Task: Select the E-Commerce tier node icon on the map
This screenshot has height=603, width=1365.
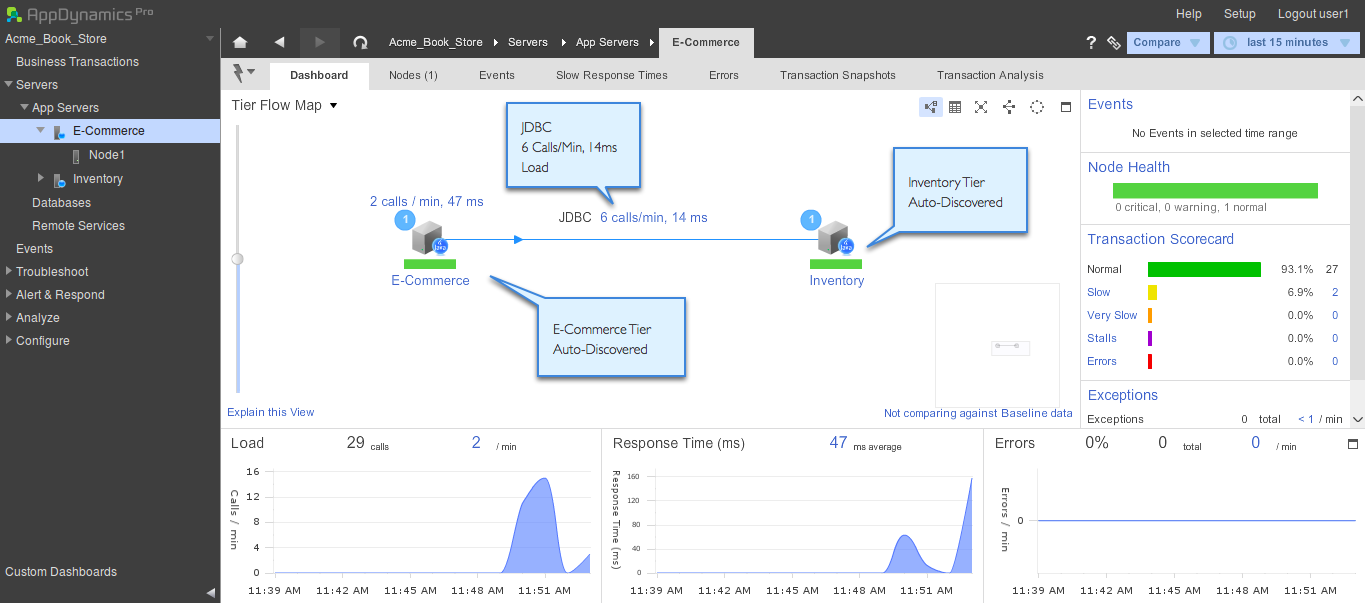Action: pyautogui.click(x=429, y=239)
